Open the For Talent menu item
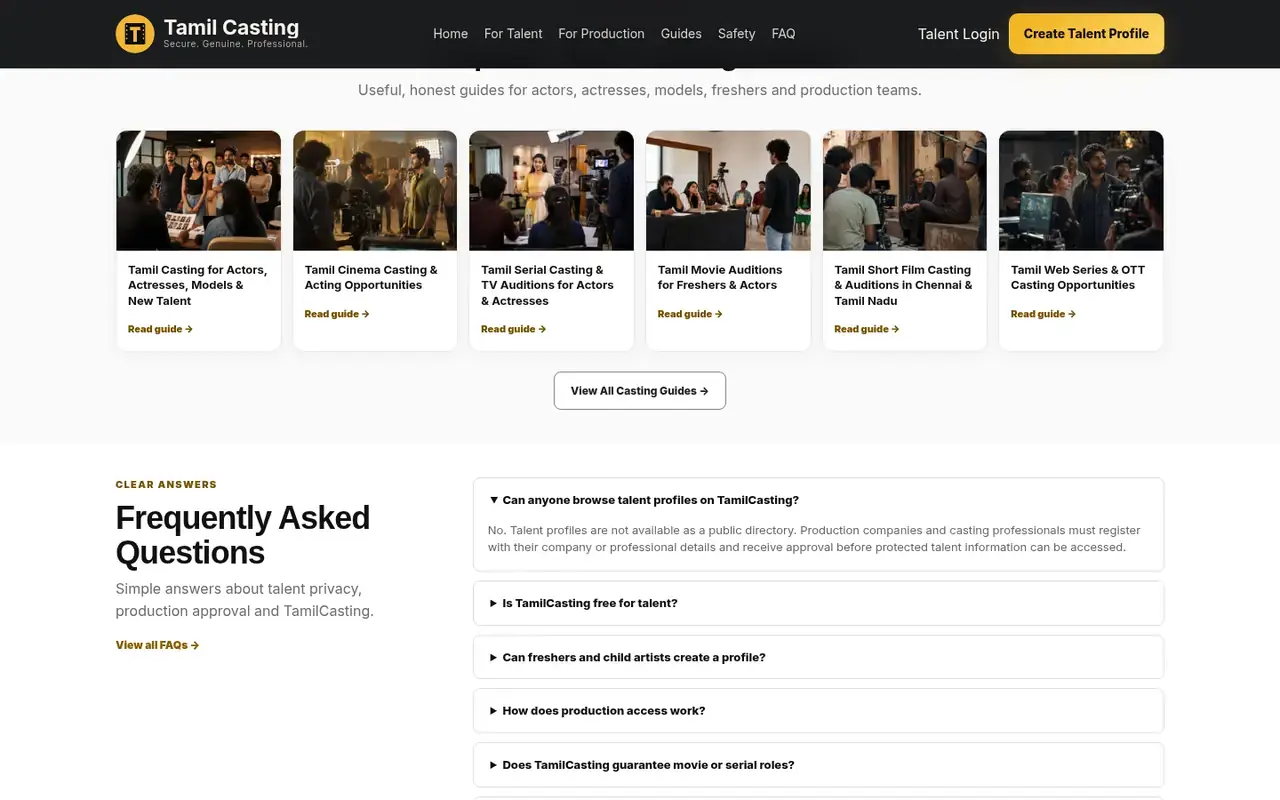 coord(513,33)
